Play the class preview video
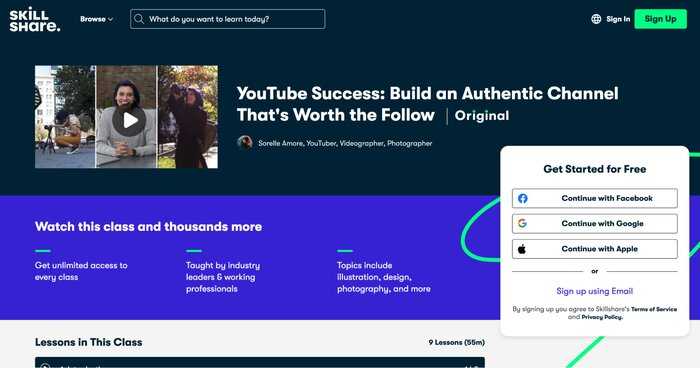This screenshot has width=700, height=368. (x=129, y=120)
